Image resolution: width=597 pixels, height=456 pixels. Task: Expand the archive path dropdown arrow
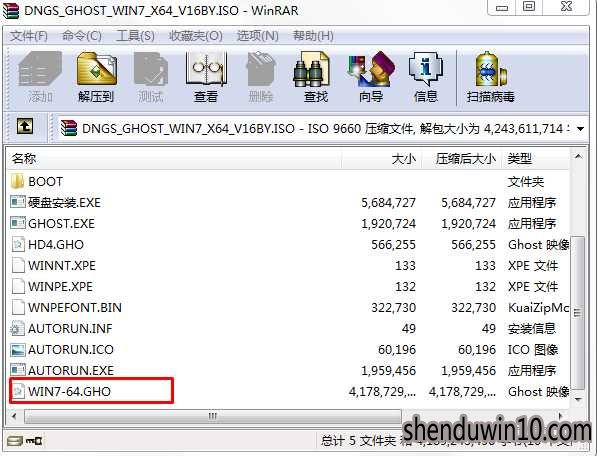click(x=580, y=129)
